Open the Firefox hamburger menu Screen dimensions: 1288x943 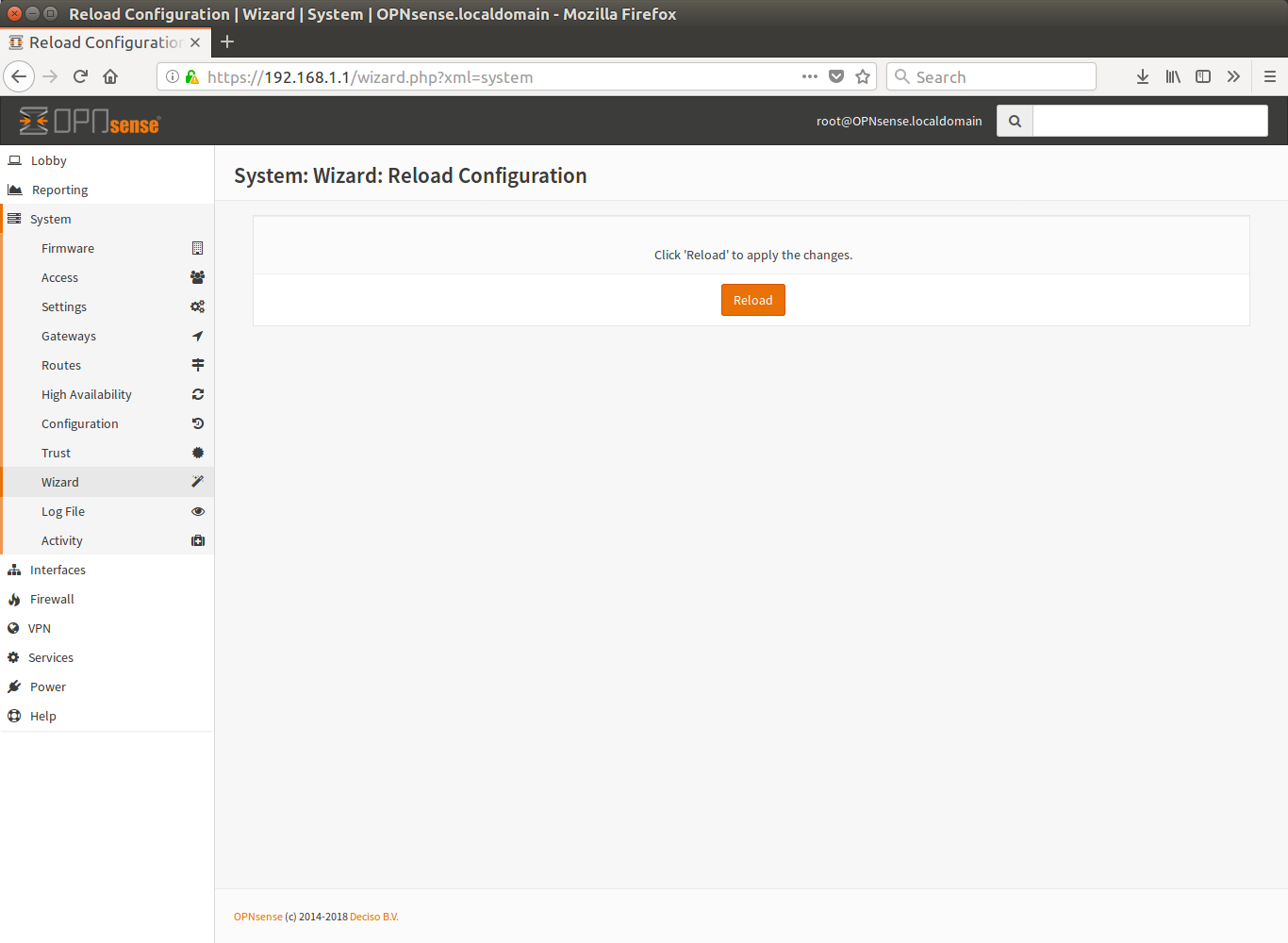[x=1270, y=77]
